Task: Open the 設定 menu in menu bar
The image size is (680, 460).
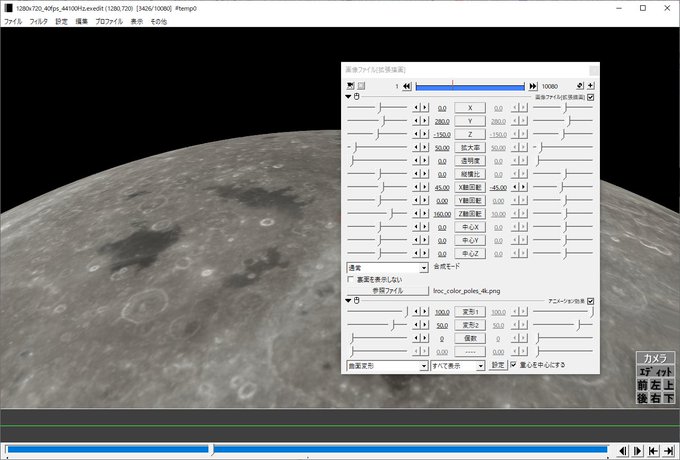Action: (x=62, y=21)
